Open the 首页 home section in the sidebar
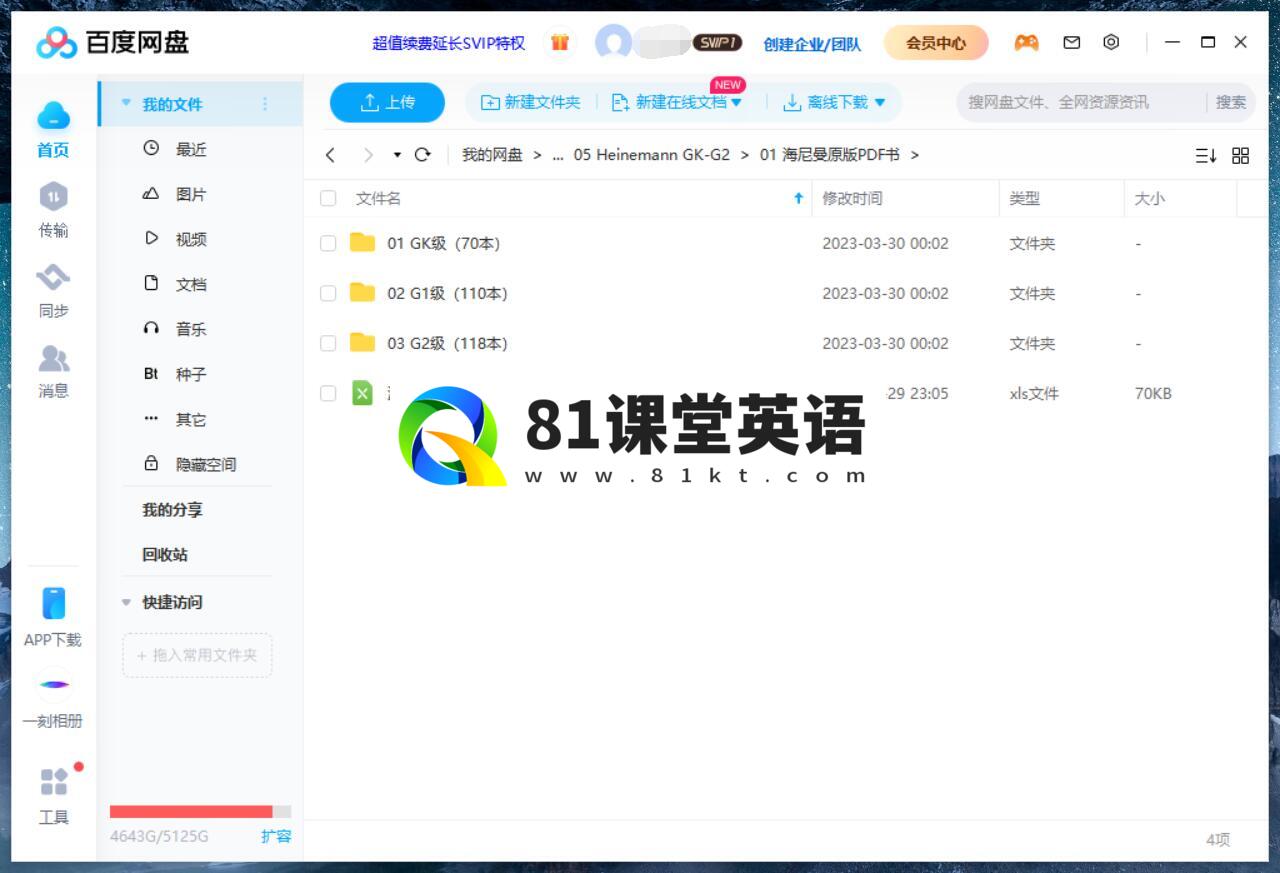Screen dimensions: 1280x873 click(53, 130)
